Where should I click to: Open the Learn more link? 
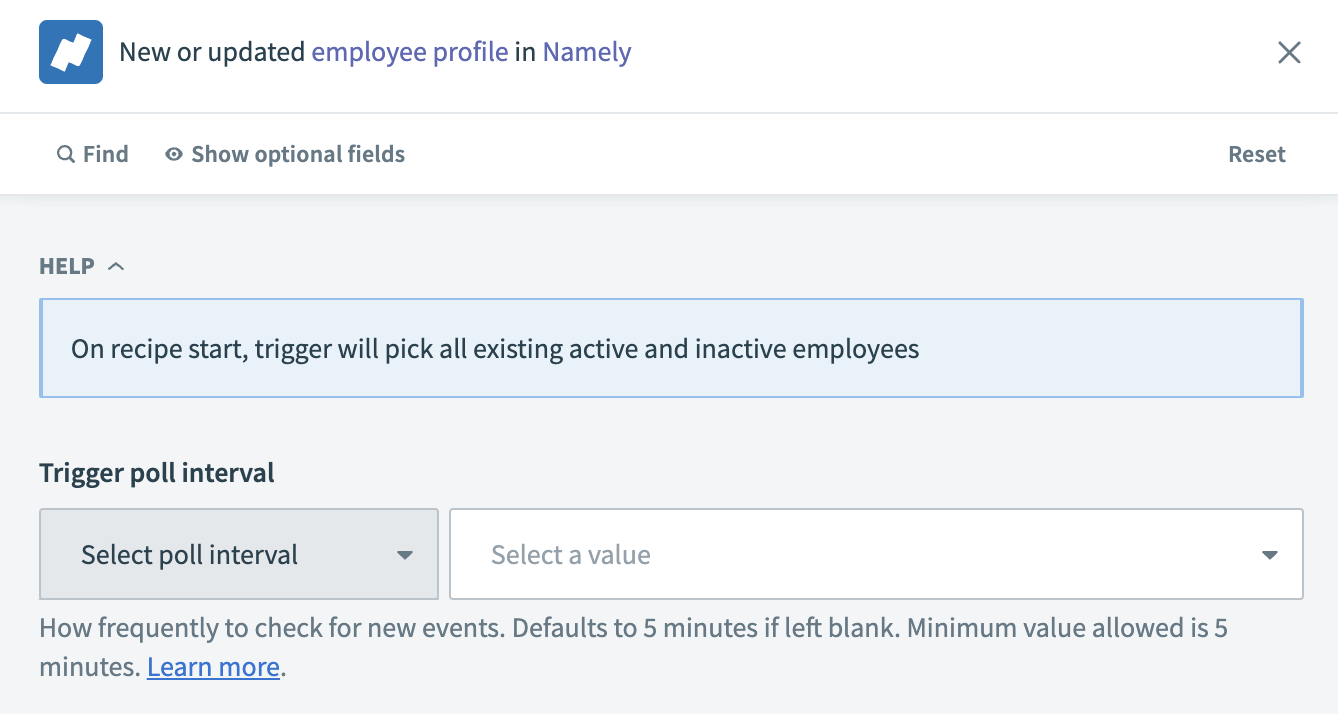pos(213,667)
